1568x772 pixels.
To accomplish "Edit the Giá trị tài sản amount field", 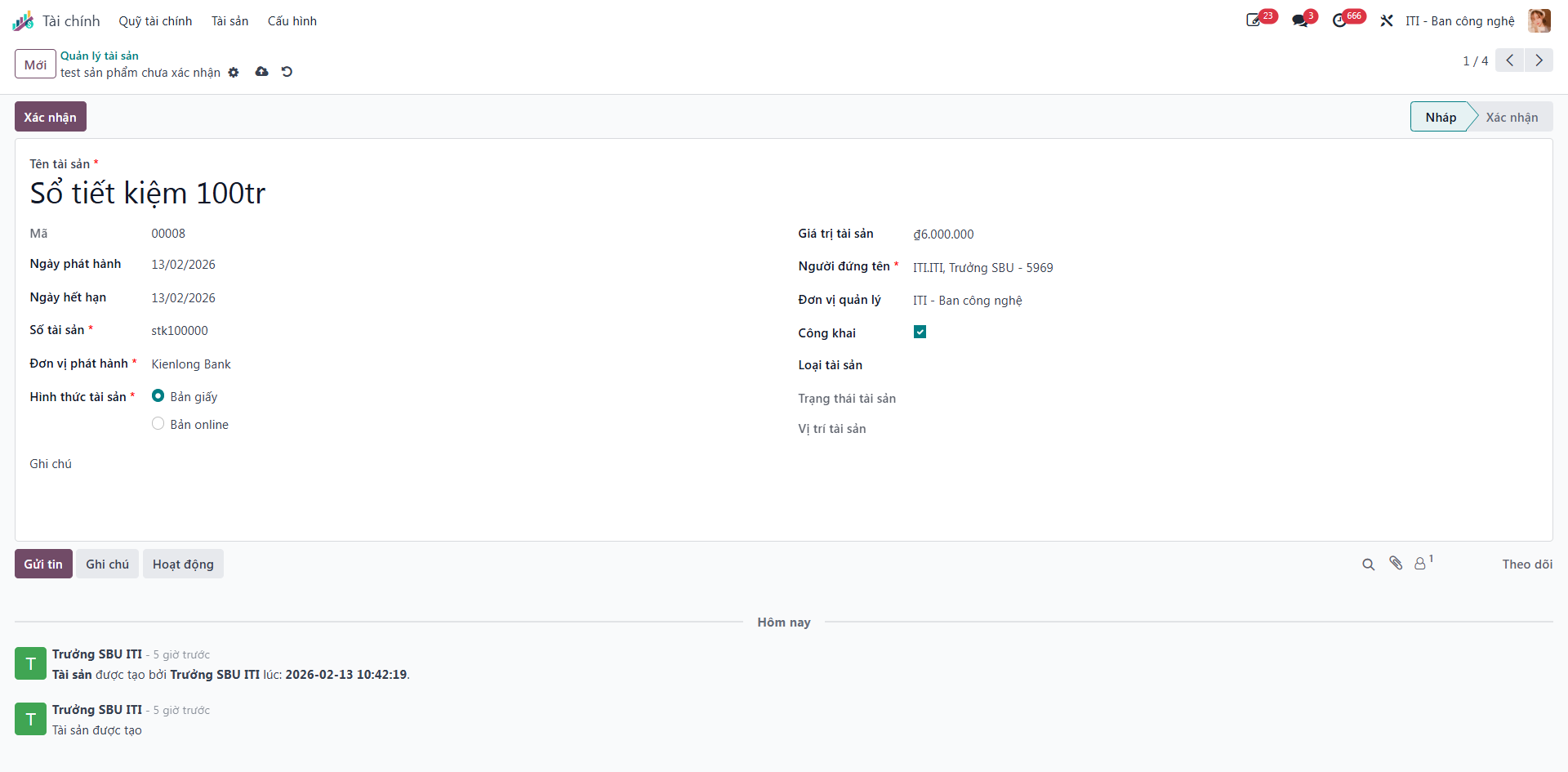I will click(1225, 234).
